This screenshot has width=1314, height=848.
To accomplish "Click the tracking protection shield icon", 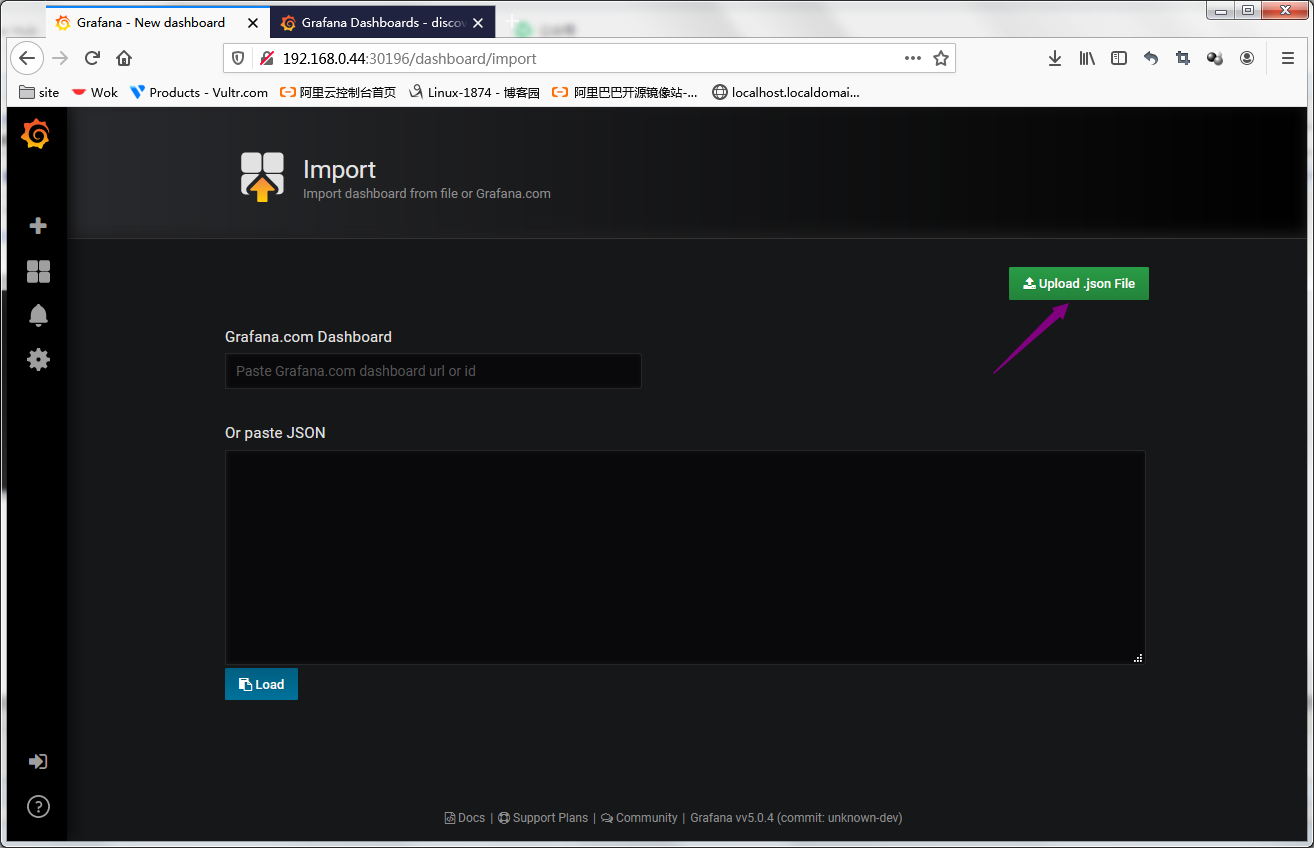I will tap(238, 58).
